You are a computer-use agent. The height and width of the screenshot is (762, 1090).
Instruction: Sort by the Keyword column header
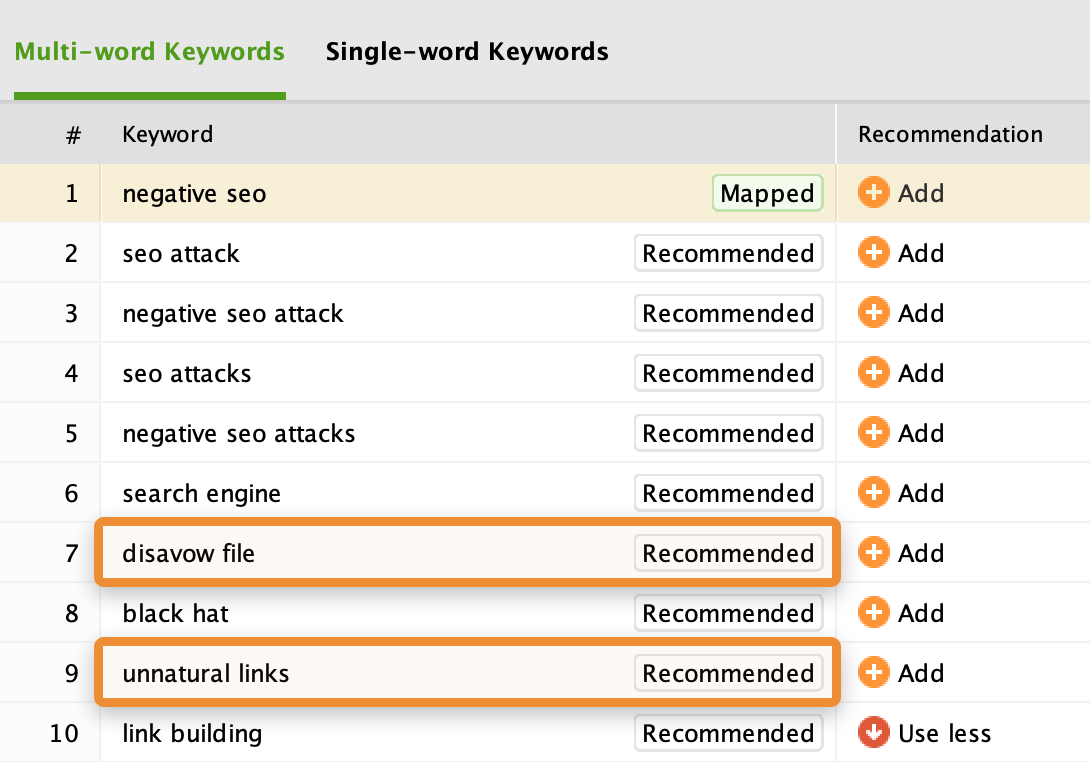click(x=168, y=134)
